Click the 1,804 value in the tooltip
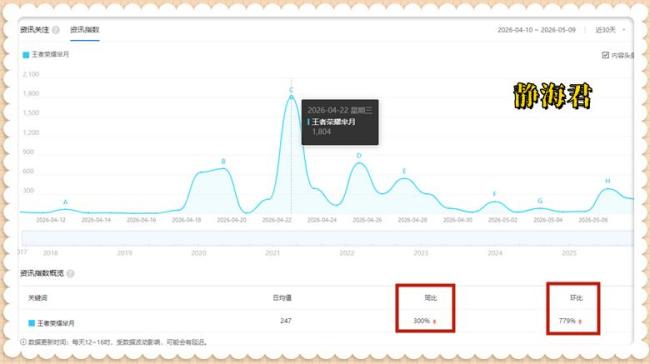Image resolution: width=650 pixels, height=364 pixels. (x=322, y=132)
